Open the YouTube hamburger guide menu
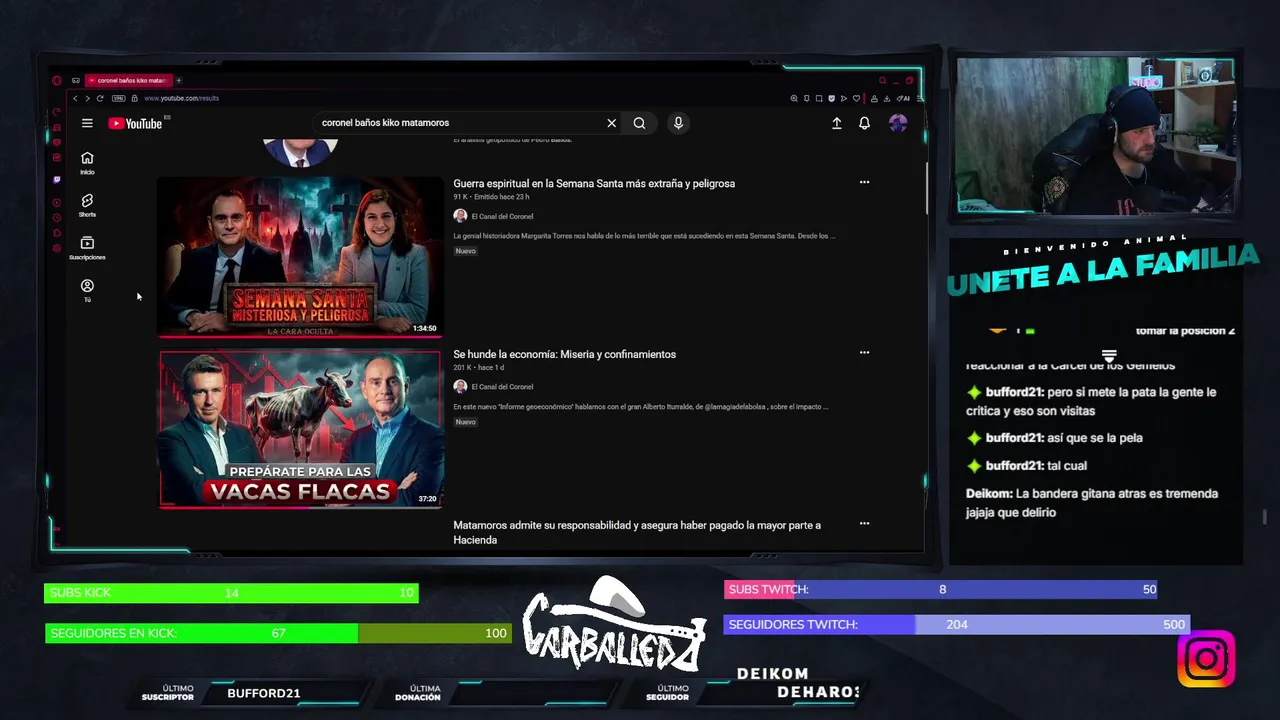Screen dimensions: 1280x720 pos(87,123)
